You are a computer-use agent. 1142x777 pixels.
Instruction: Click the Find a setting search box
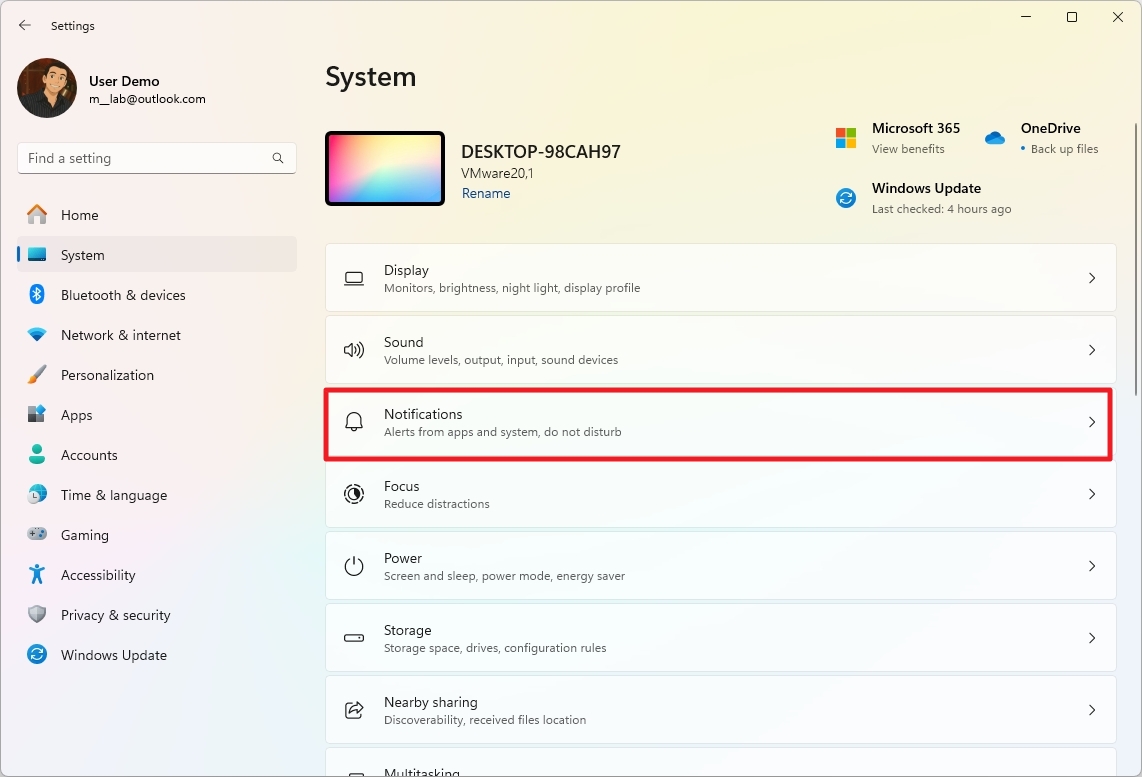145,158
